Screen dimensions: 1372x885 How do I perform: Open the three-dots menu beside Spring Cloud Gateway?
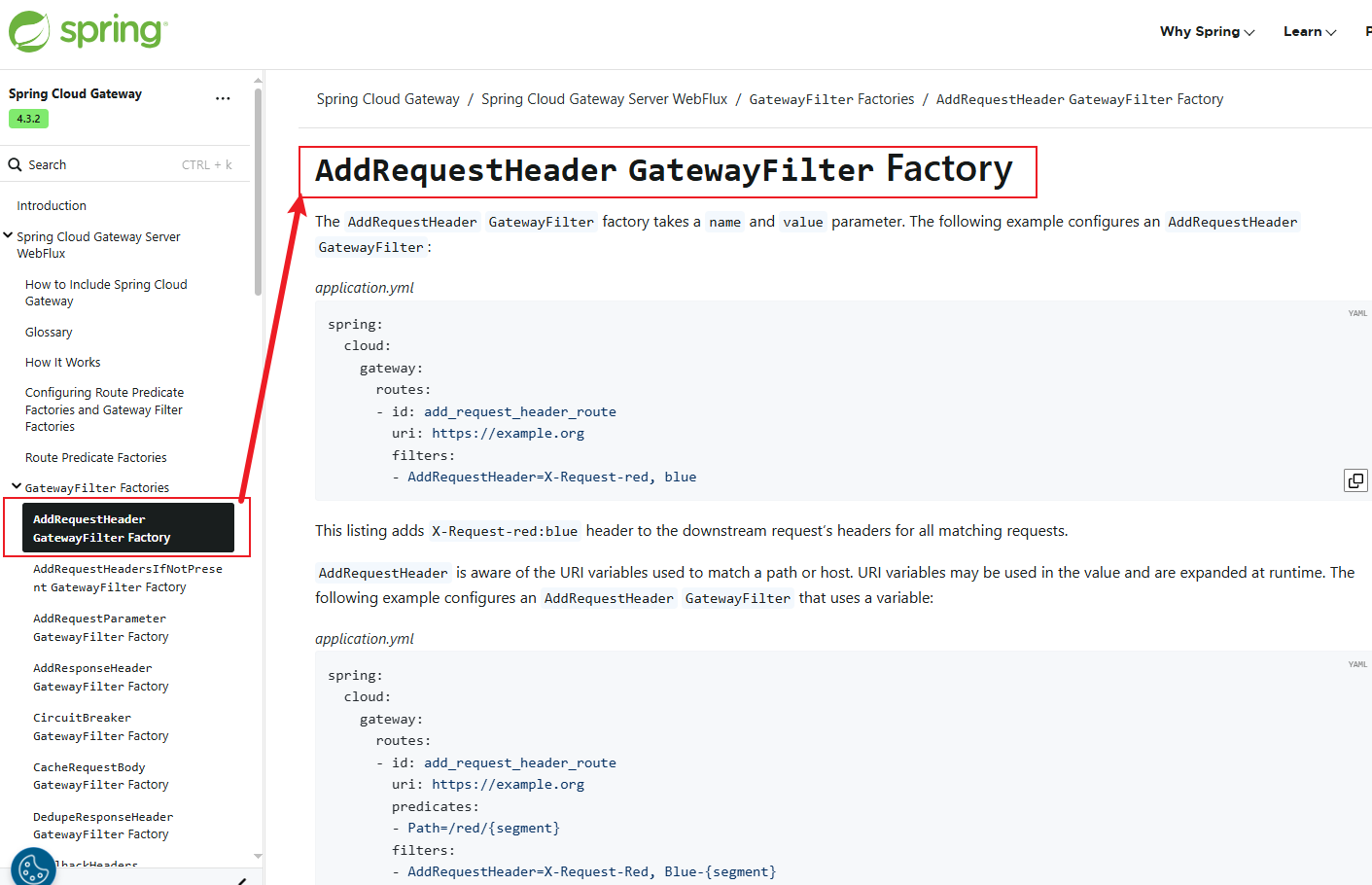[x=223, y=98]
